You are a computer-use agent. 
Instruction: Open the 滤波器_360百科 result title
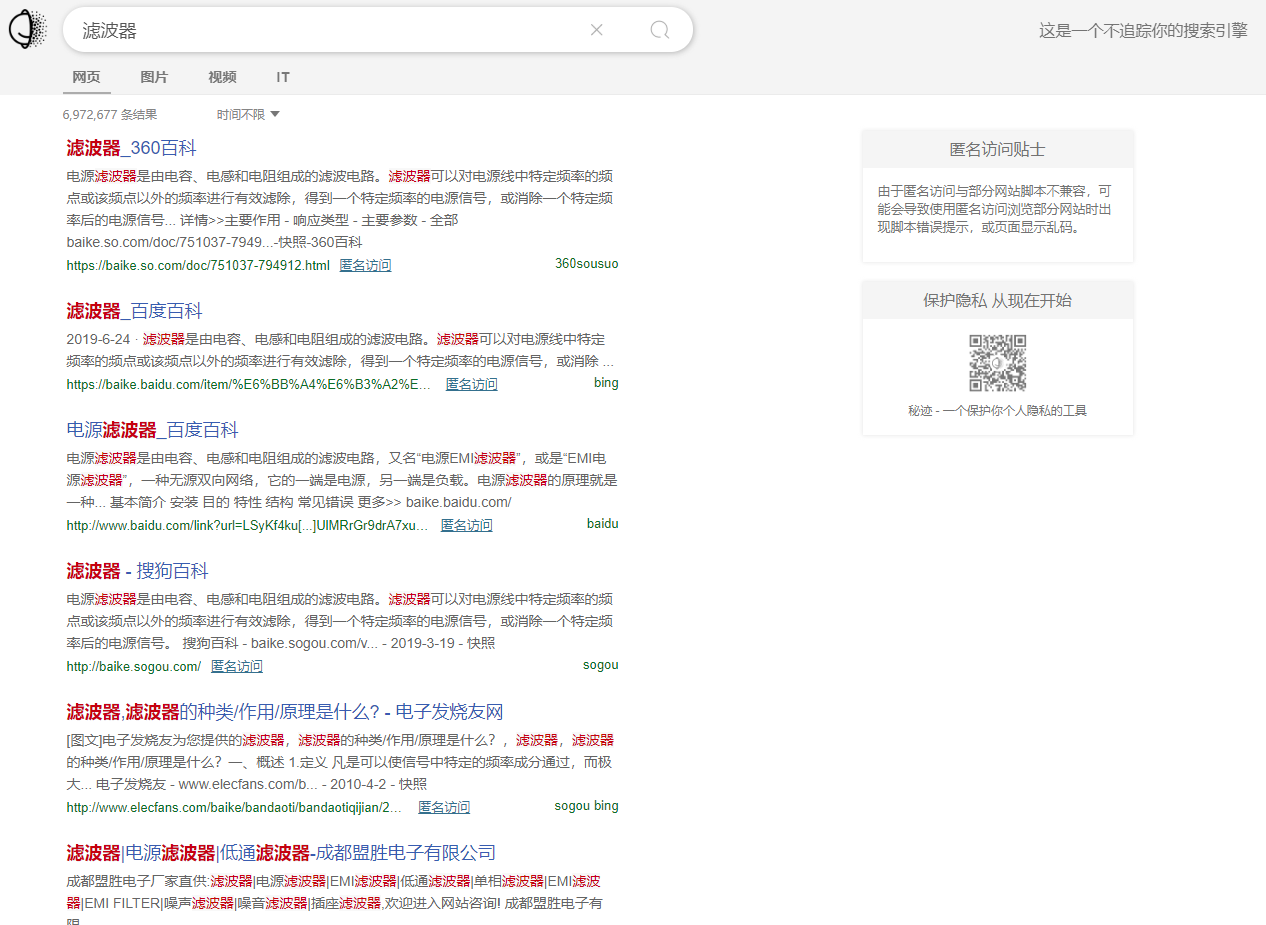click(x=131, y=148)
